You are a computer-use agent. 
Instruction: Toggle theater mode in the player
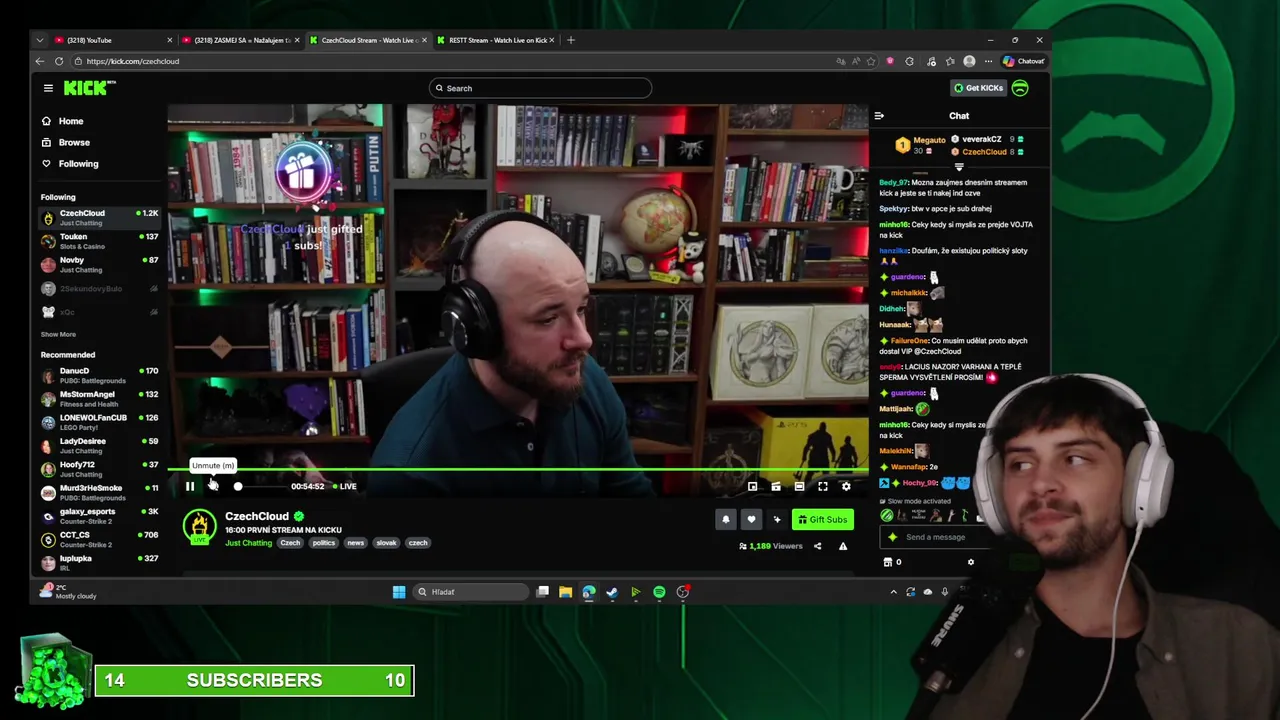[x=799, y=487]
